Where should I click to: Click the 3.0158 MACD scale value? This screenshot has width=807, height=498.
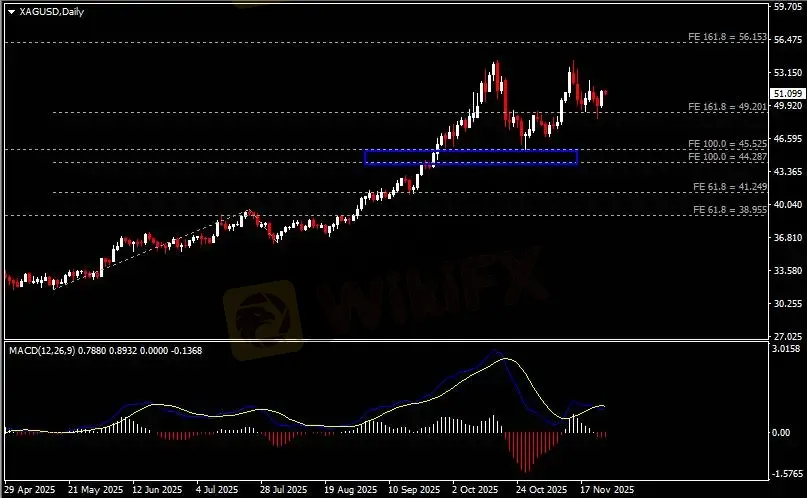(789, 350)
